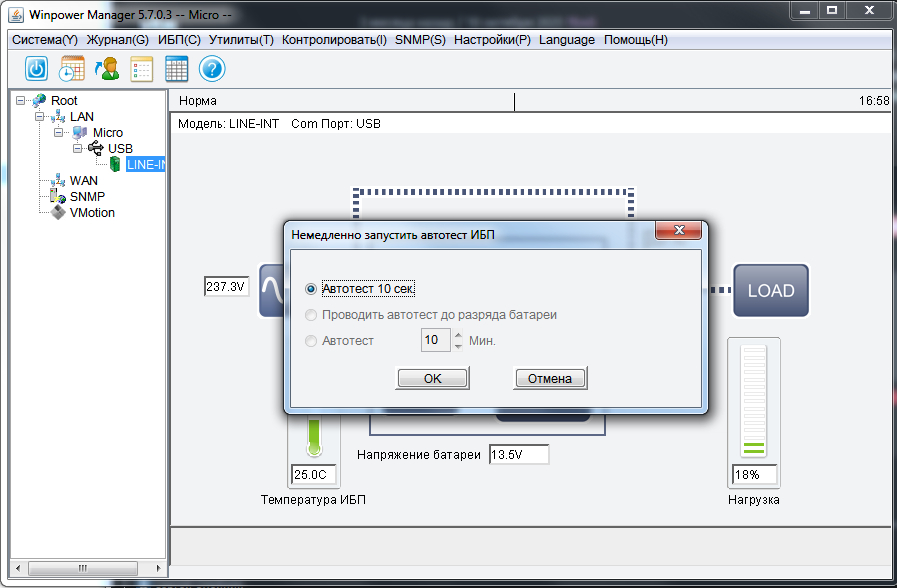Open the Утилиты(T) menu
Viewport: 897px width, 588px height.
point(241,40)
